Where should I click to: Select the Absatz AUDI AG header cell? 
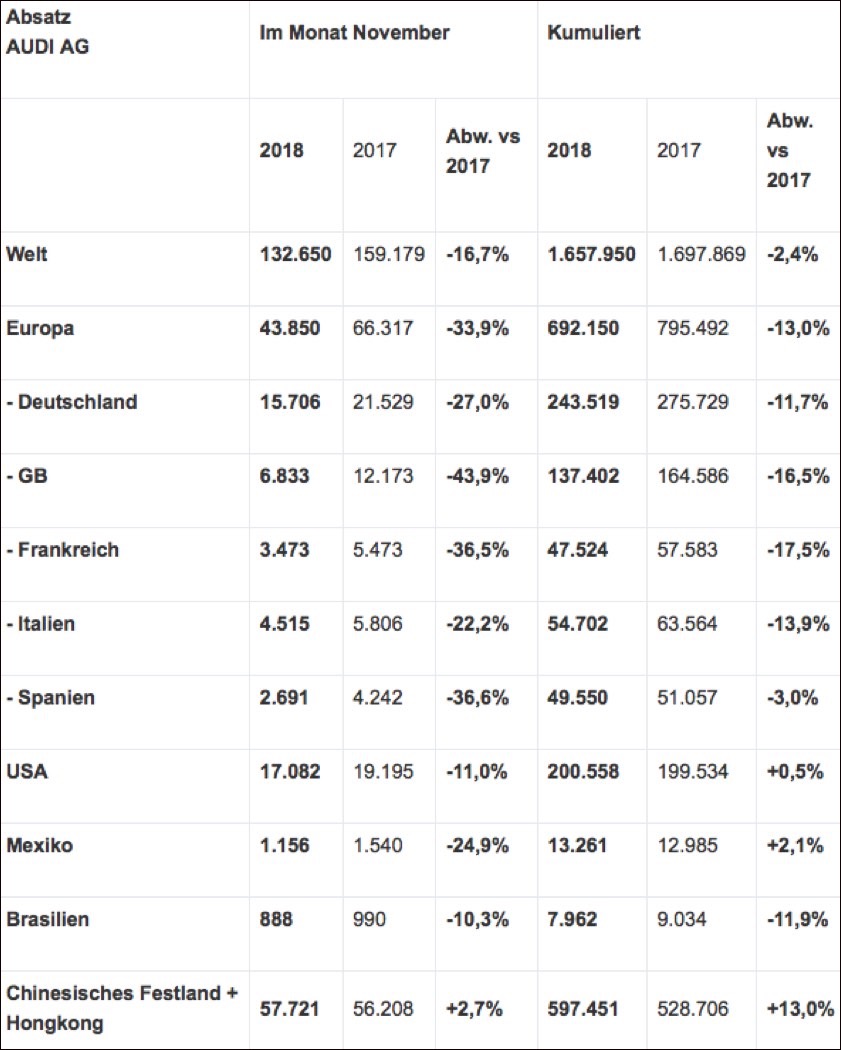[48, 31]
